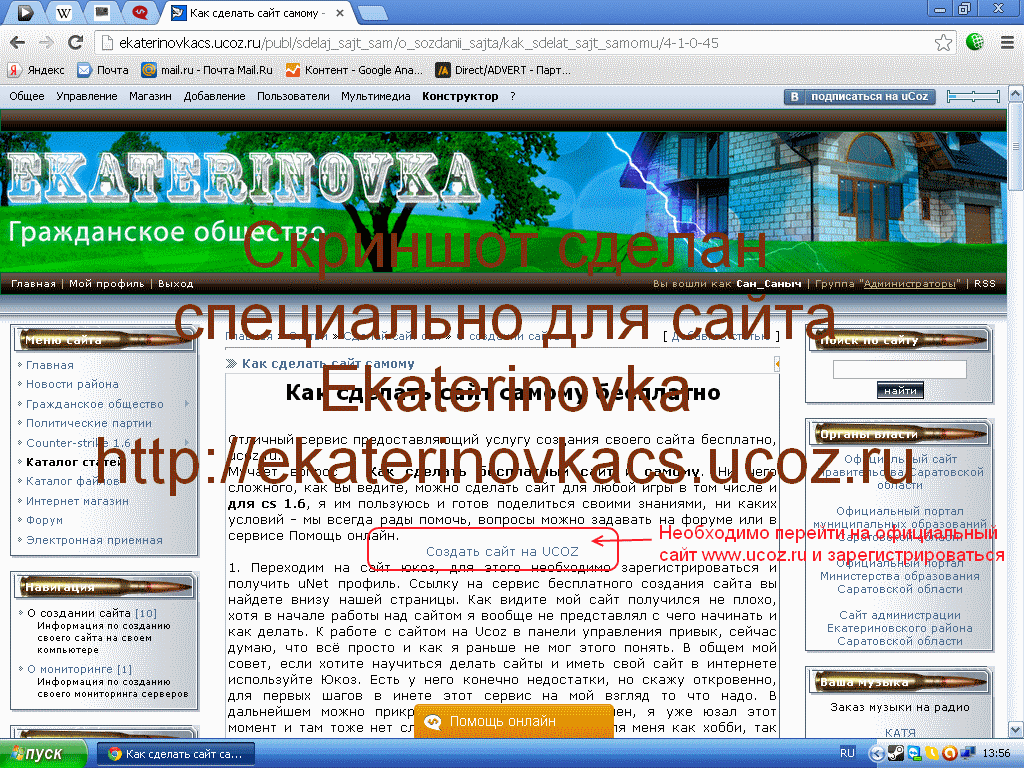
Task: Open a new browser tab
Action: point(373,13)
